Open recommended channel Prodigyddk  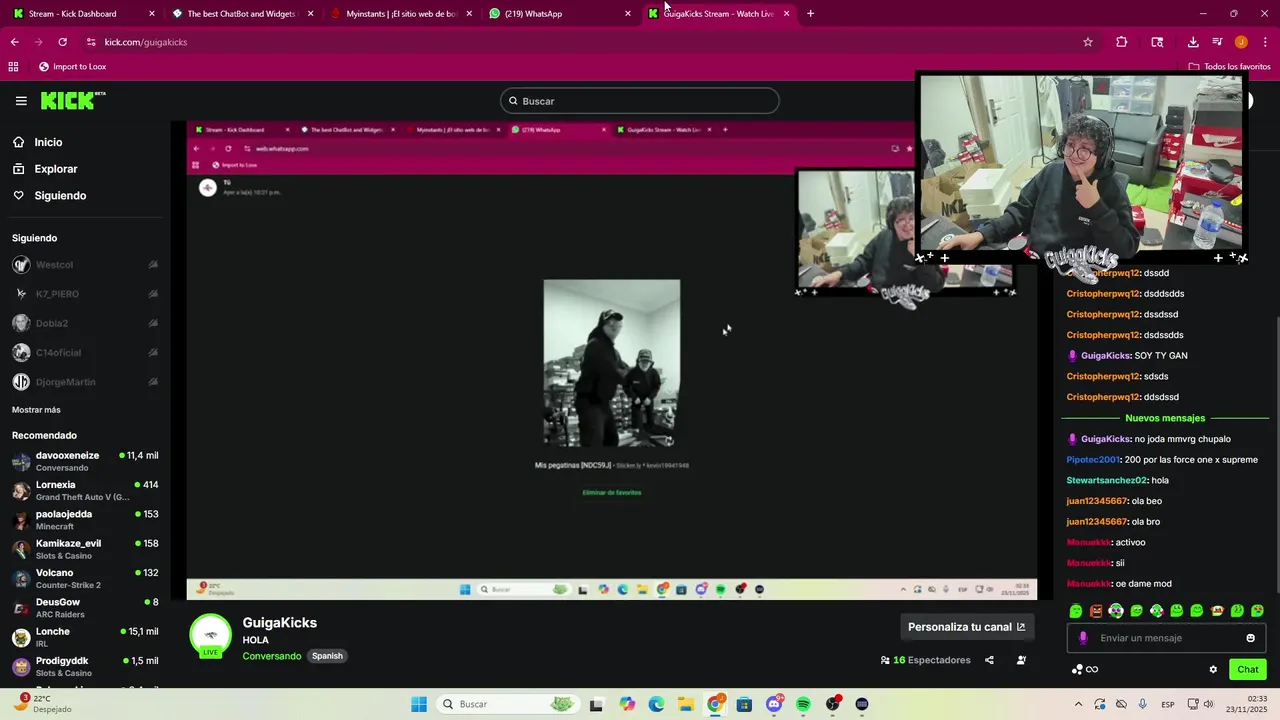click(85, 666)
